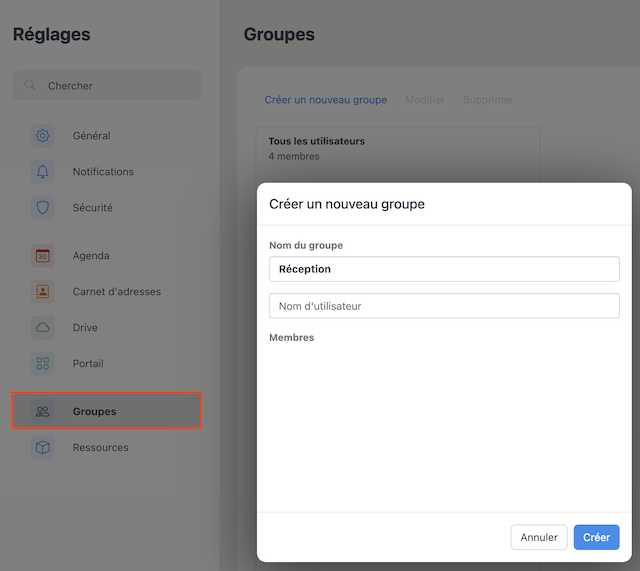The image size is (640, 571).
Task: Click the Nom d'utilisateur input field
Action: click(x=444, y=306)
